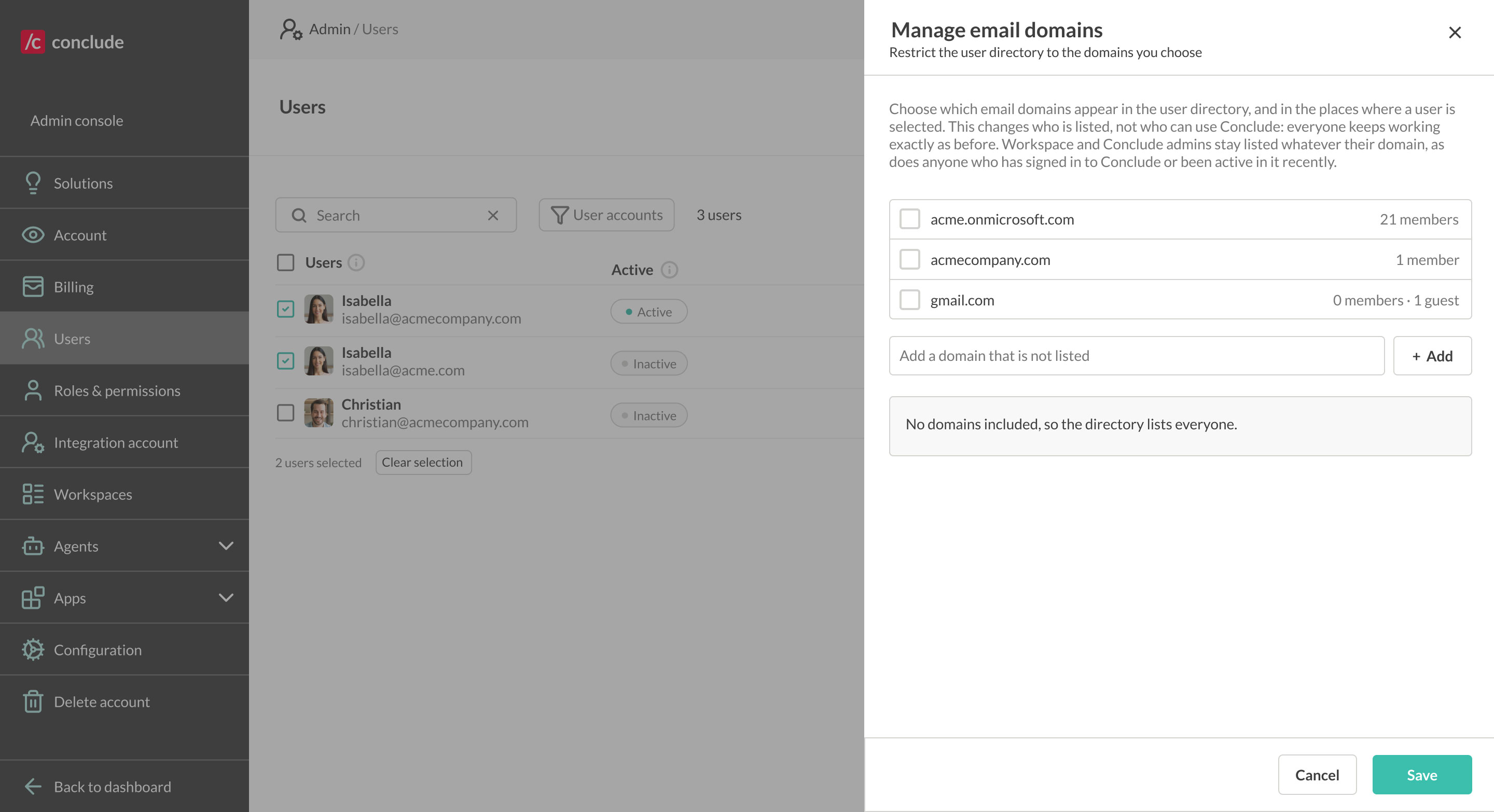Click the search magnifier icon

(299, 216)
